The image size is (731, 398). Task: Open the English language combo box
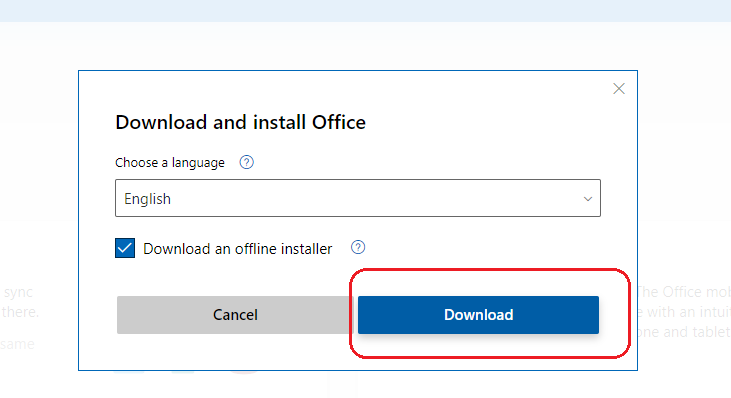[358, 198]
